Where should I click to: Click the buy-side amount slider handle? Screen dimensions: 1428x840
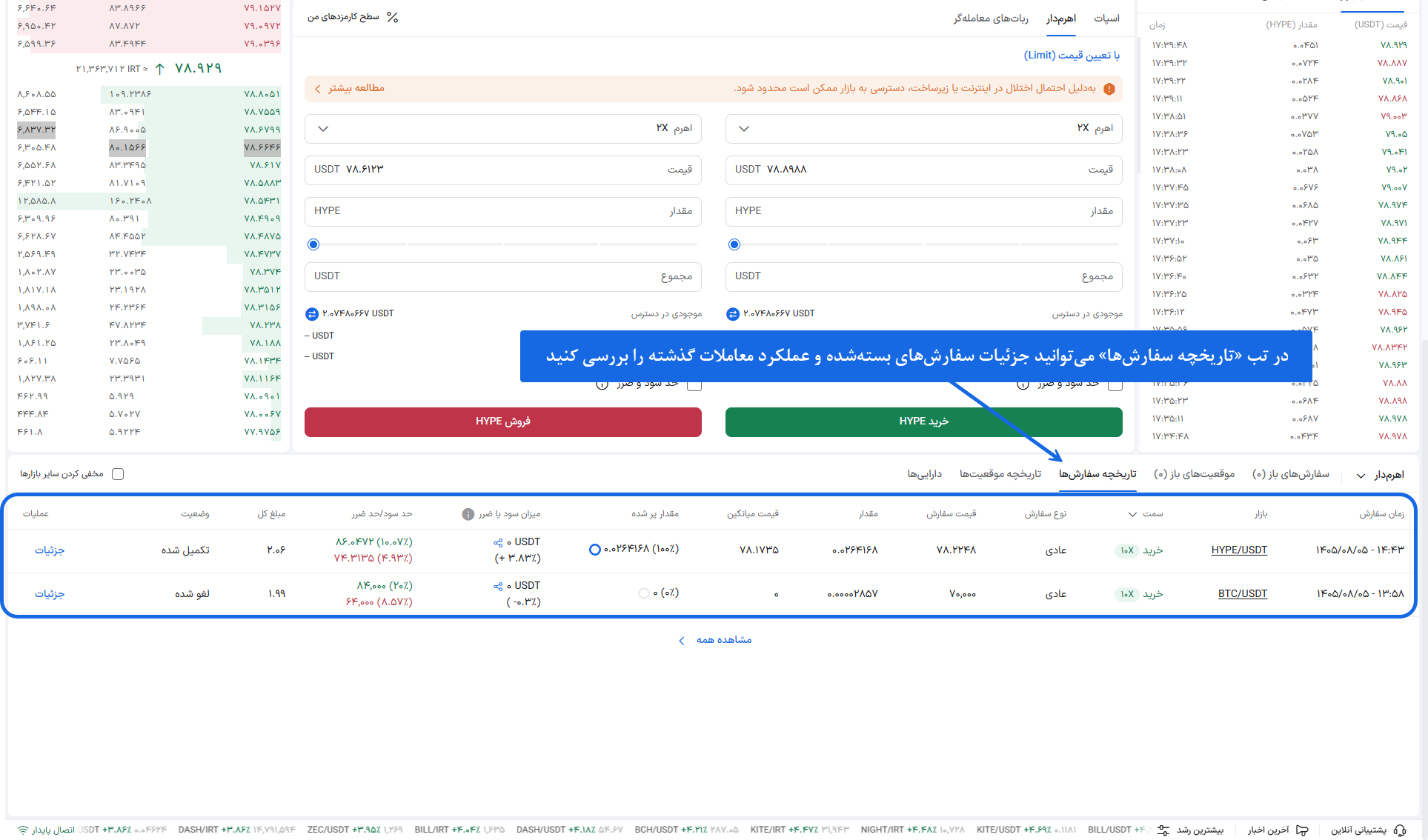pos(734,244)
